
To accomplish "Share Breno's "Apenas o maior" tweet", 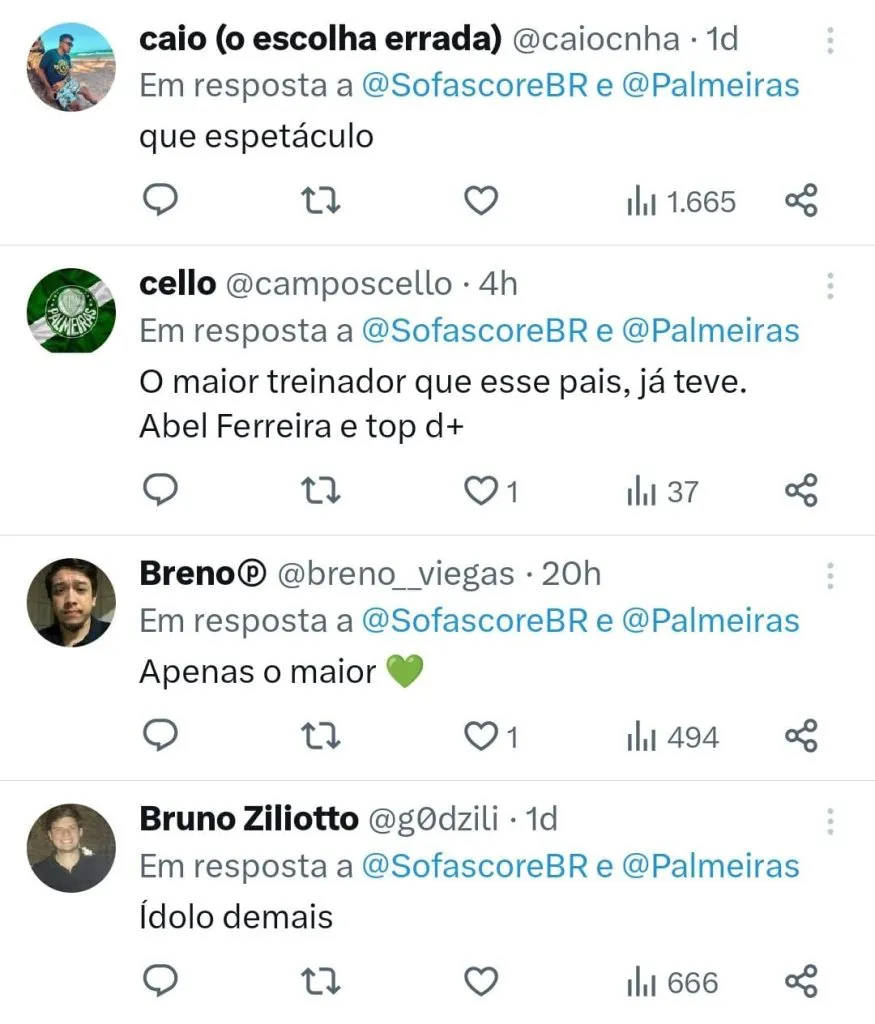I will [801, 737].
